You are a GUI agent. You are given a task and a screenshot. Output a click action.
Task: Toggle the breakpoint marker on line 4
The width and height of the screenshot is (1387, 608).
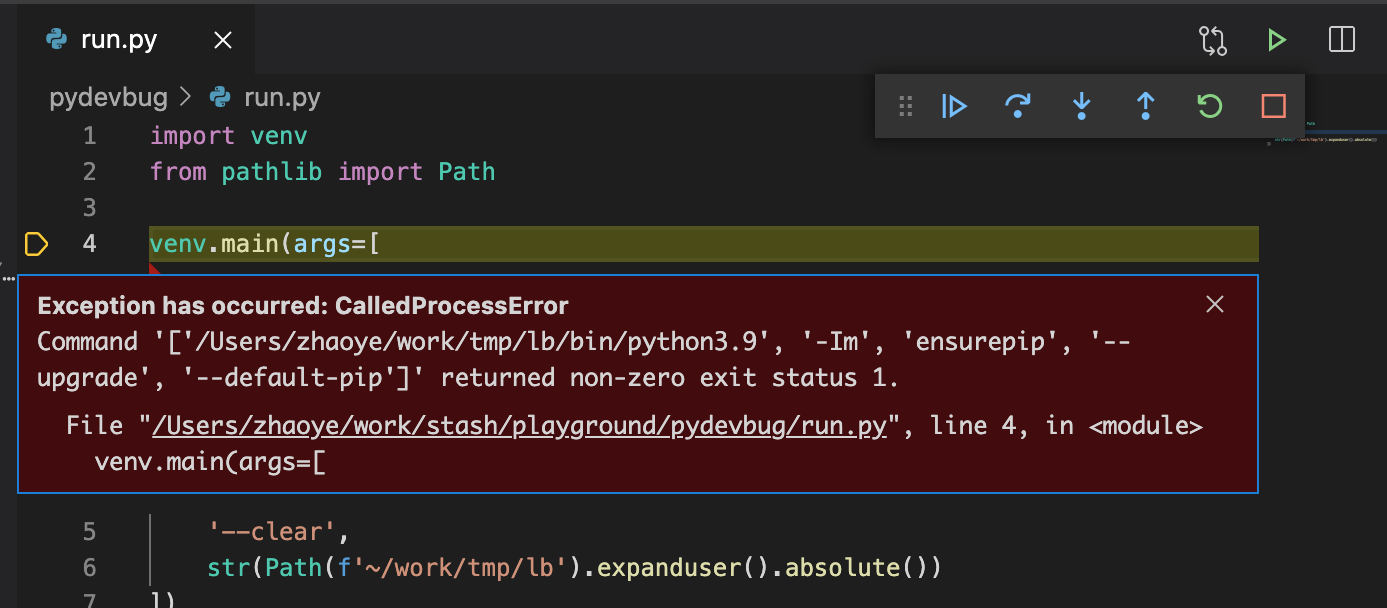36,243
